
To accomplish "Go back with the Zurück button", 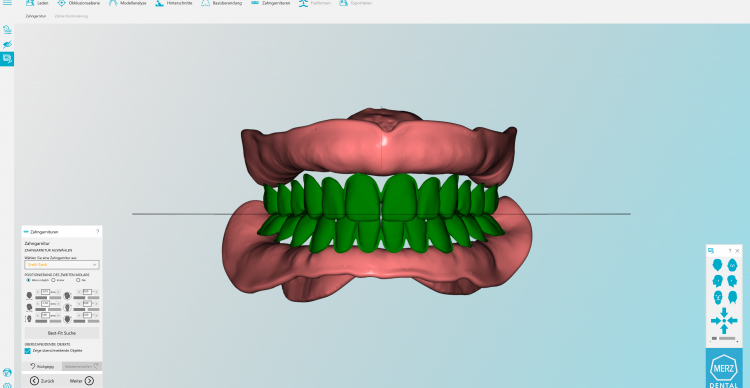I will [x=43, y=381].
